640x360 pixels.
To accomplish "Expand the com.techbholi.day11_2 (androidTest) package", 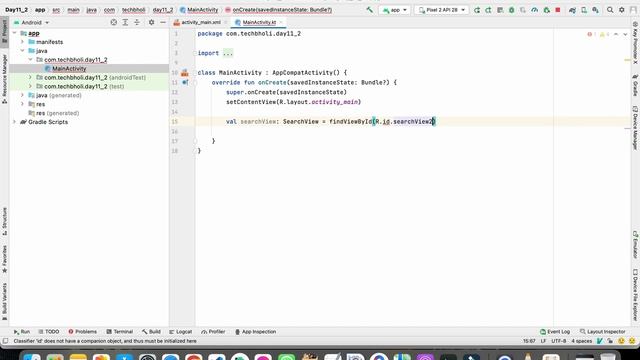I will tap(31, 78).
